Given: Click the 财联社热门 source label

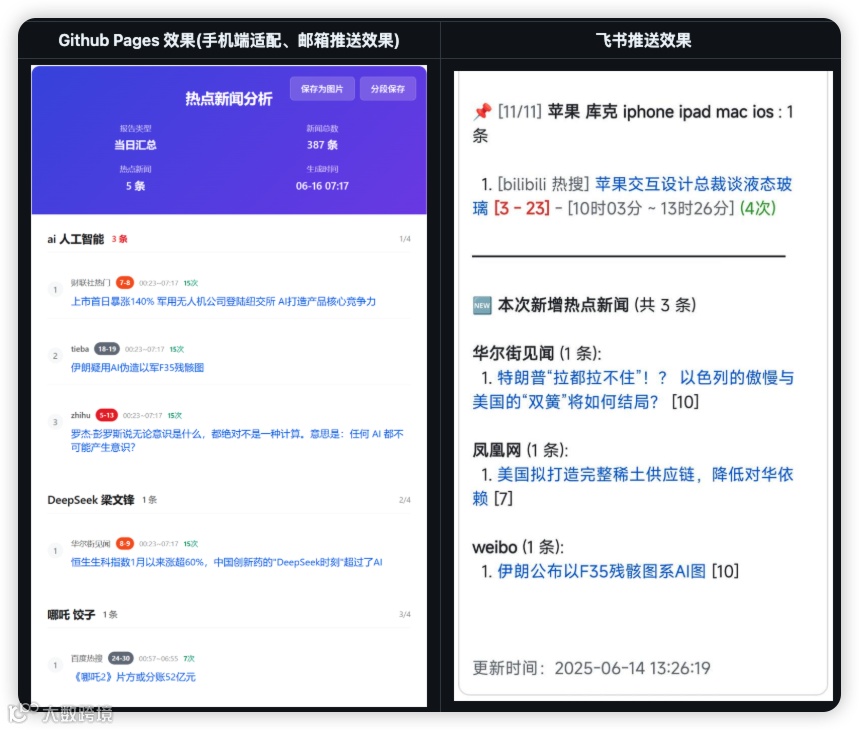Looking at the screenshot, I should pos(90,283).
